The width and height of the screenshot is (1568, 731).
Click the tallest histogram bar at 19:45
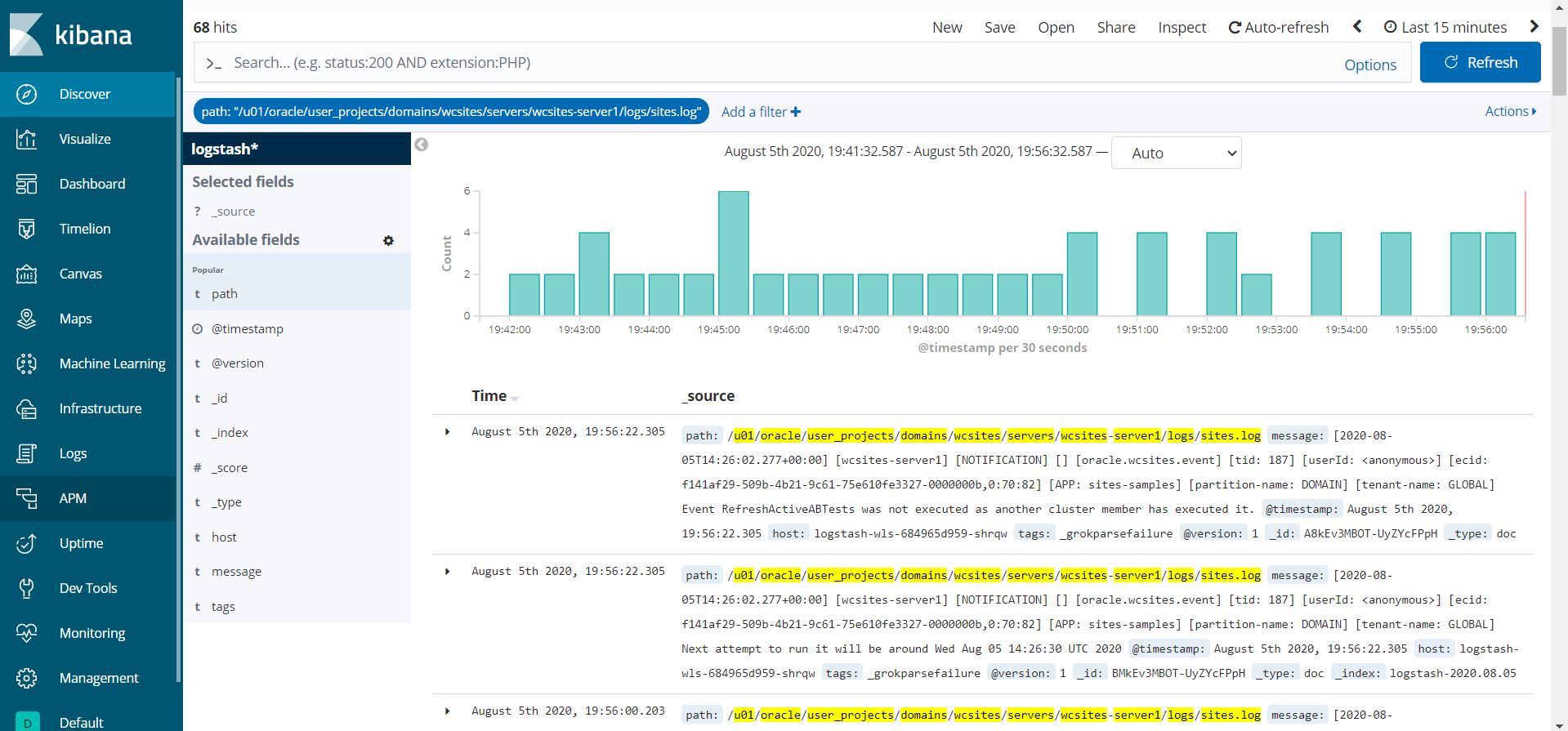click(x=734, y=253)
